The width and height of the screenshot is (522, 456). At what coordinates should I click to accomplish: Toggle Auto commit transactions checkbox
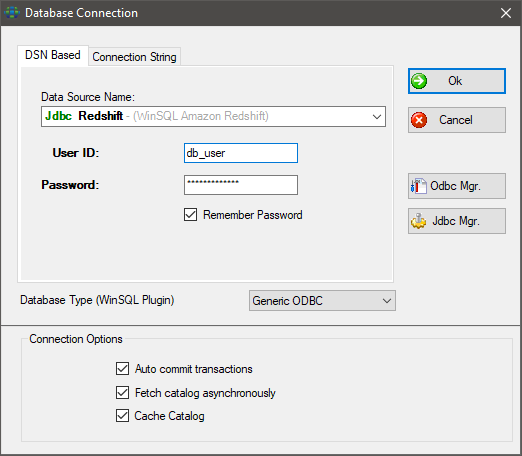click(x=122, y=369)
